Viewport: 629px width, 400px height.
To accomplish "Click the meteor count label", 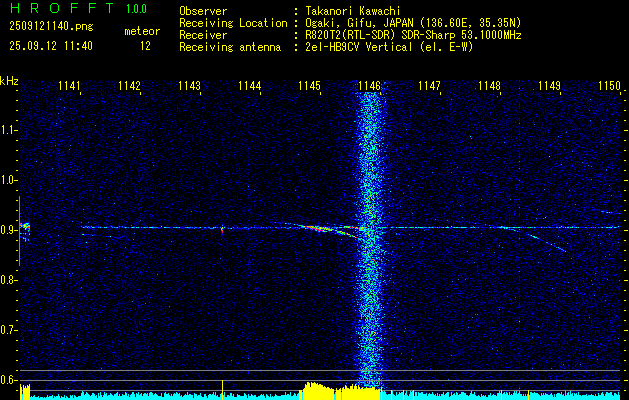I will tap(142, 31).
